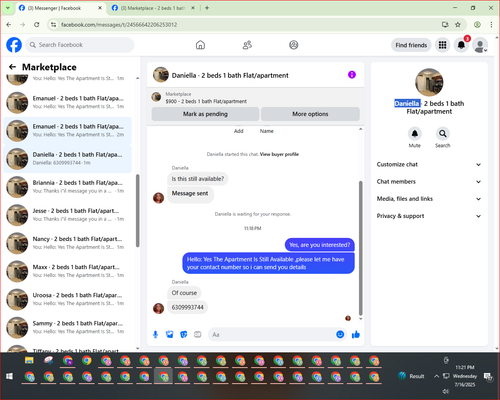Open Daniella's large profile picture in sidebar
Screen dimensions: 500x400
pos(429,83)
